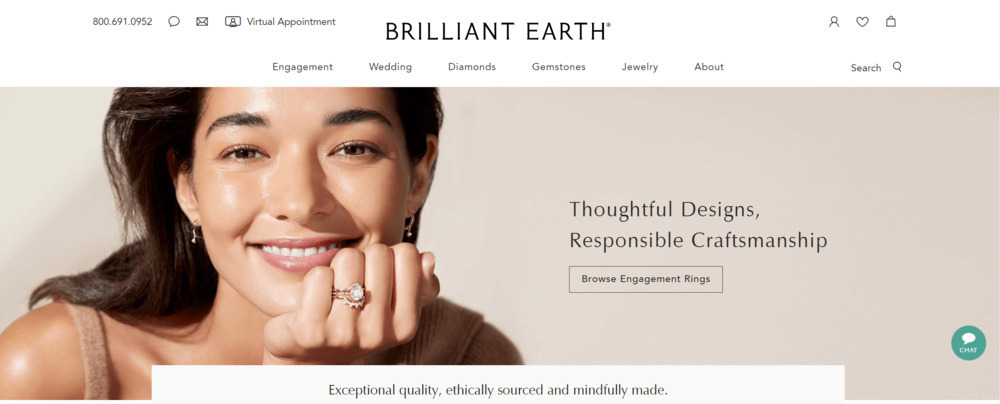Click the Brilliant Earth logo
Screen dimensions: 1000x404
point(497,31)
